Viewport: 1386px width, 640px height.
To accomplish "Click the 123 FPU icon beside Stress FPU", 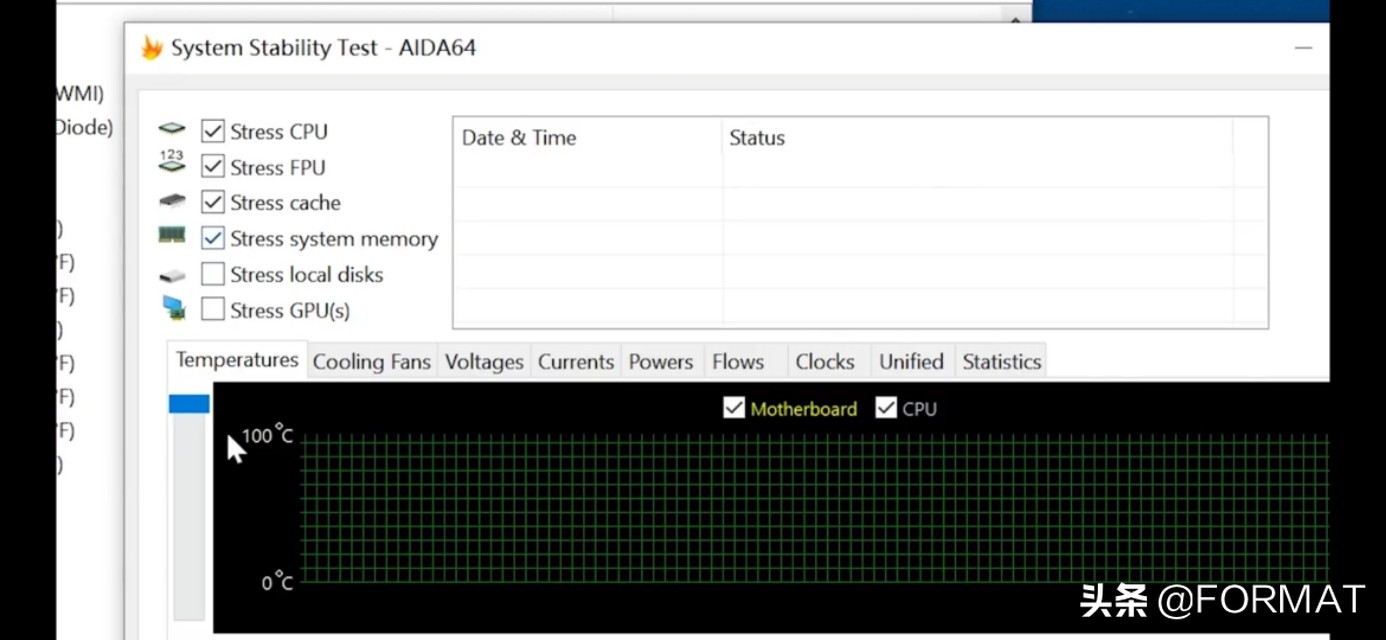I will pyautogui.click(x=172, y=161).
